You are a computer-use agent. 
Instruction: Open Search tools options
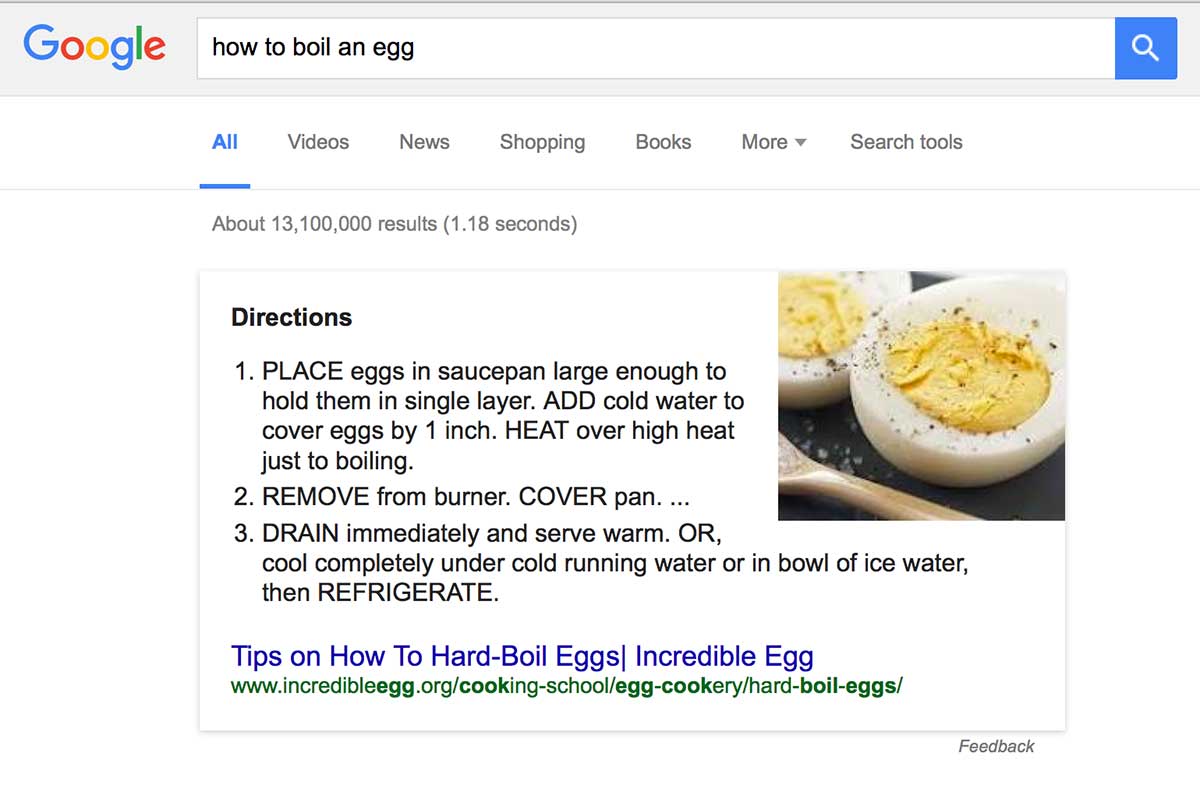pos(906,142)
